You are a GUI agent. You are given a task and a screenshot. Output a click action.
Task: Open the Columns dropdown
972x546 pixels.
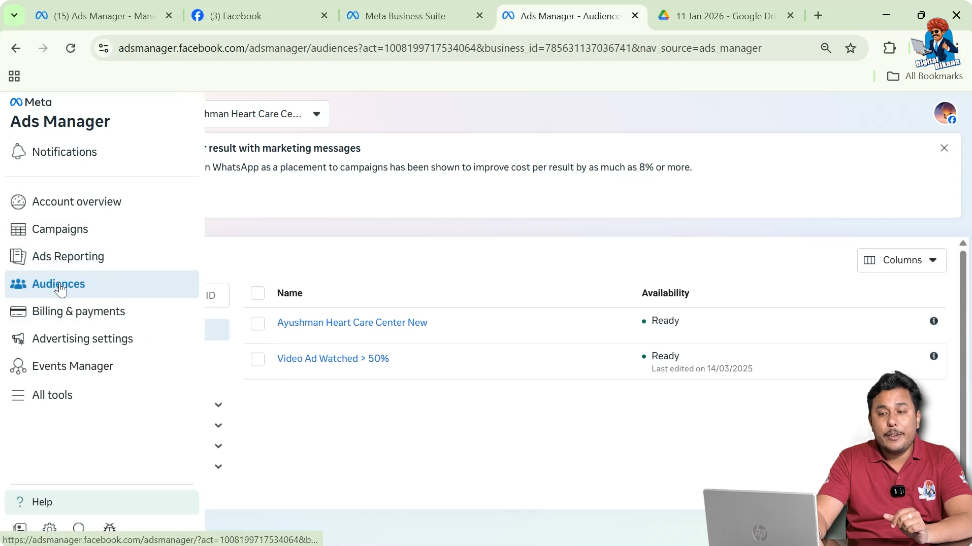click(901, 260)
